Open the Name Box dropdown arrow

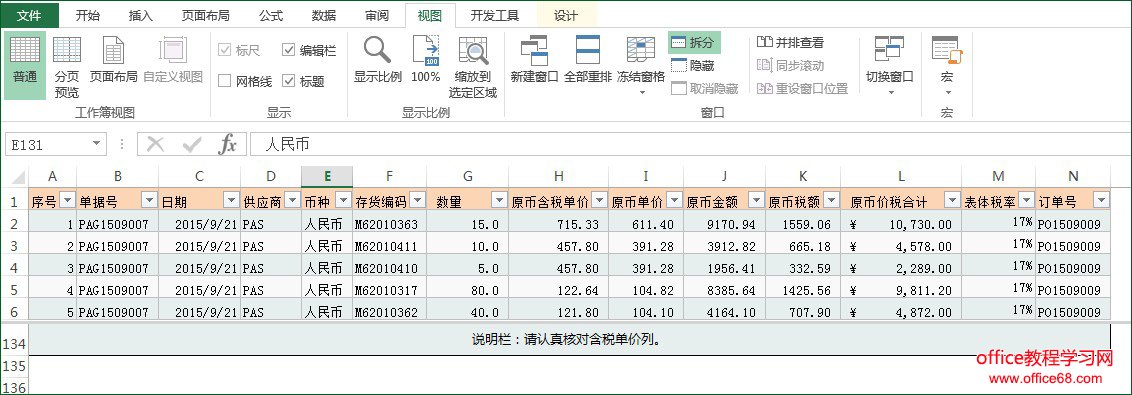pyautogui.click(x=97, y=144)
